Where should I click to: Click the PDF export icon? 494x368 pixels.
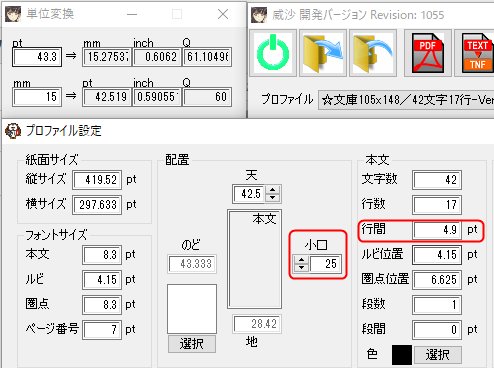click(x=428, y=53)
